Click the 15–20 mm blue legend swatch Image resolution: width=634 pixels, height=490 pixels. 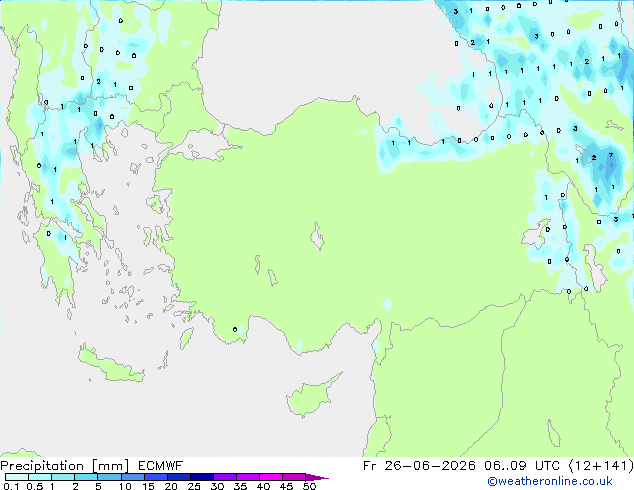coord(155,477)
